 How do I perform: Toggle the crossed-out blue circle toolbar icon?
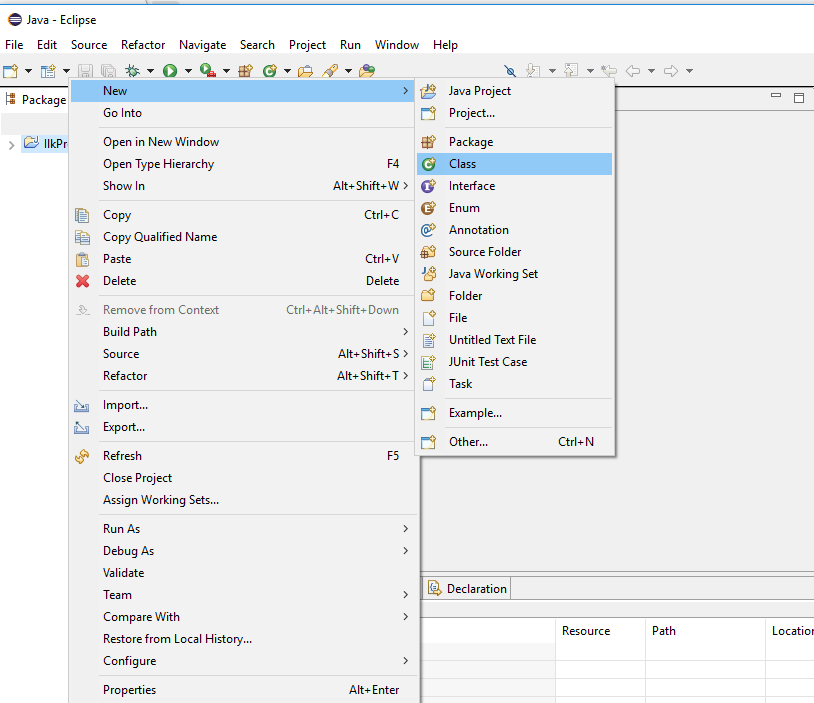510,71
